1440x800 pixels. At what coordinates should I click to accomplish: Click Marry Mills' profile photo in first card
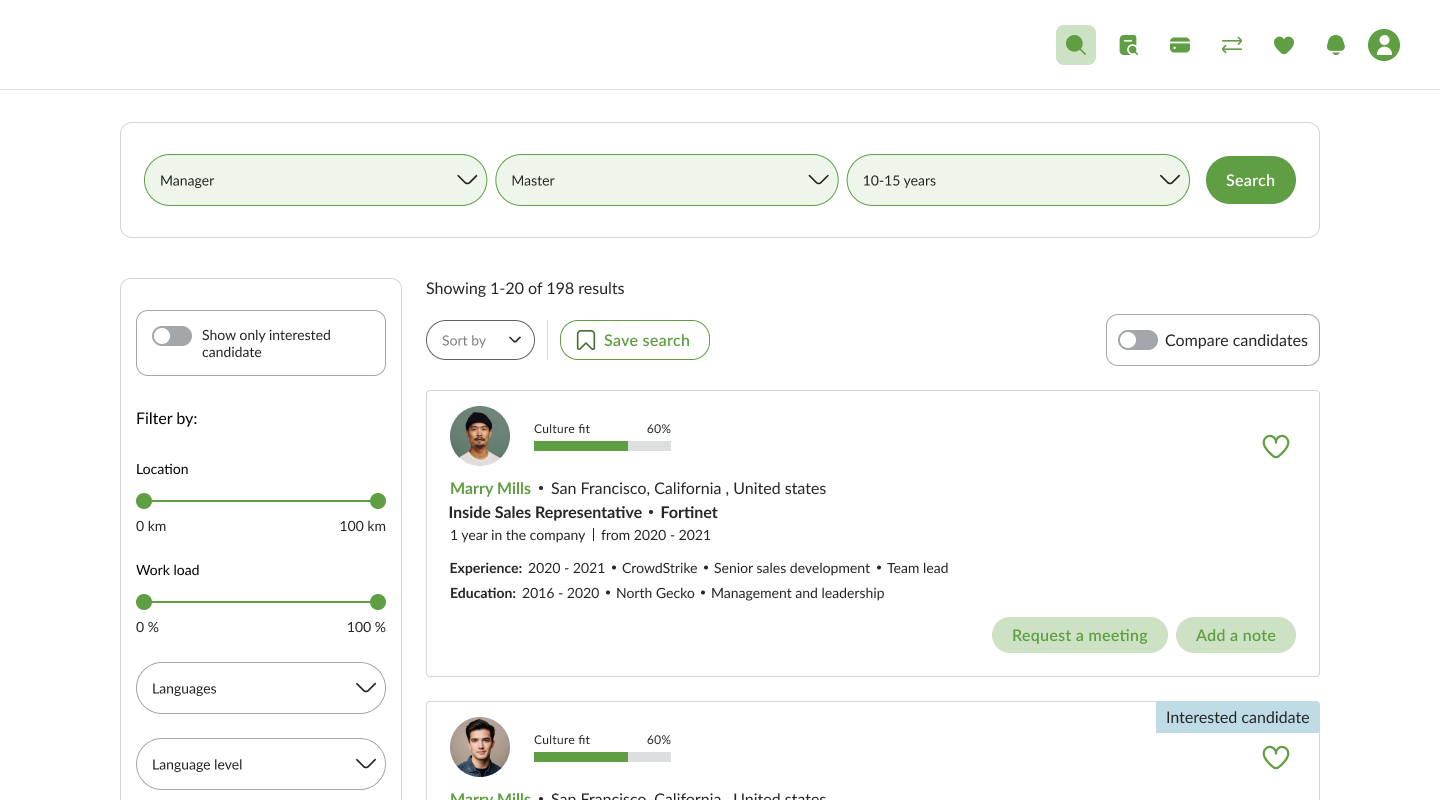(480, 436)
